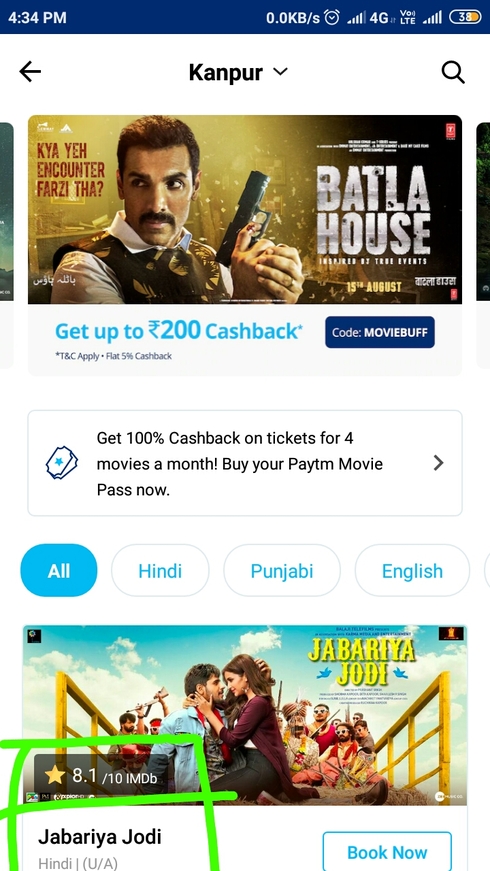The width and height of the screenshot is (490, 871).
Task: Book Now for Jabariya Jodi
Action: tap(387, 852)
